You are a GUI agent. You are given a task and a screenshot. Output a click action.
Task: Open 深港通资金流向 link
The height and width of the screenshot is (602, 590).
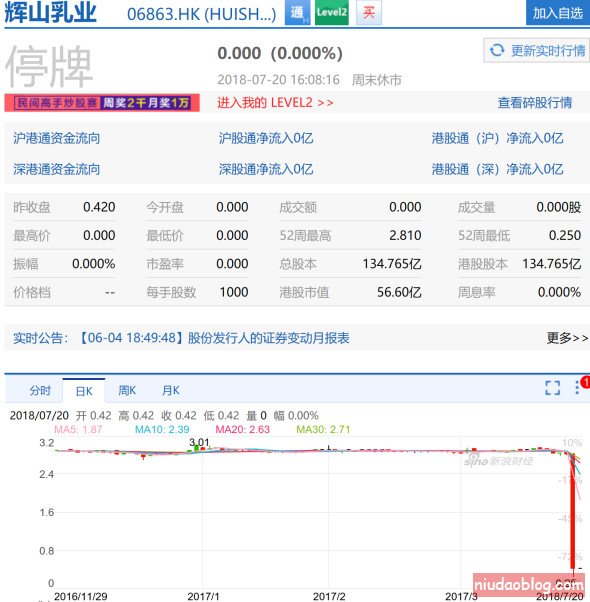(x=56, y=169)
